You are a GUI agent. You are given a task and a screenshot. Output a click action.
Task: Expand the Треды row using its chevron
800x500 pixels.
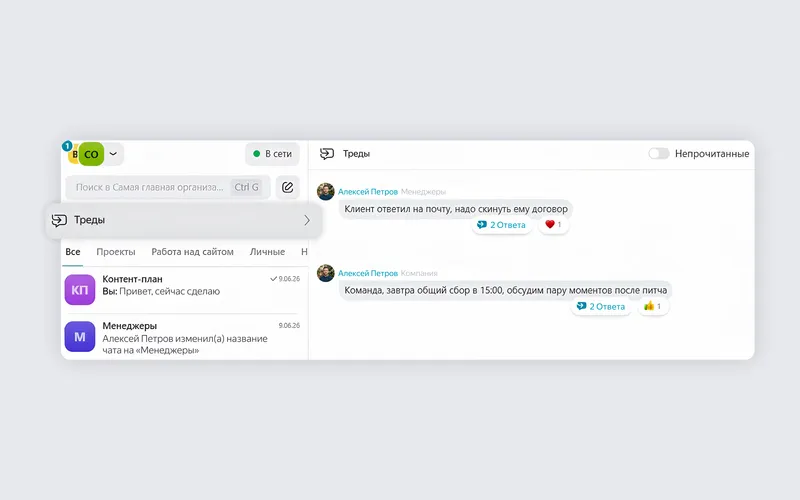[307, 220]
